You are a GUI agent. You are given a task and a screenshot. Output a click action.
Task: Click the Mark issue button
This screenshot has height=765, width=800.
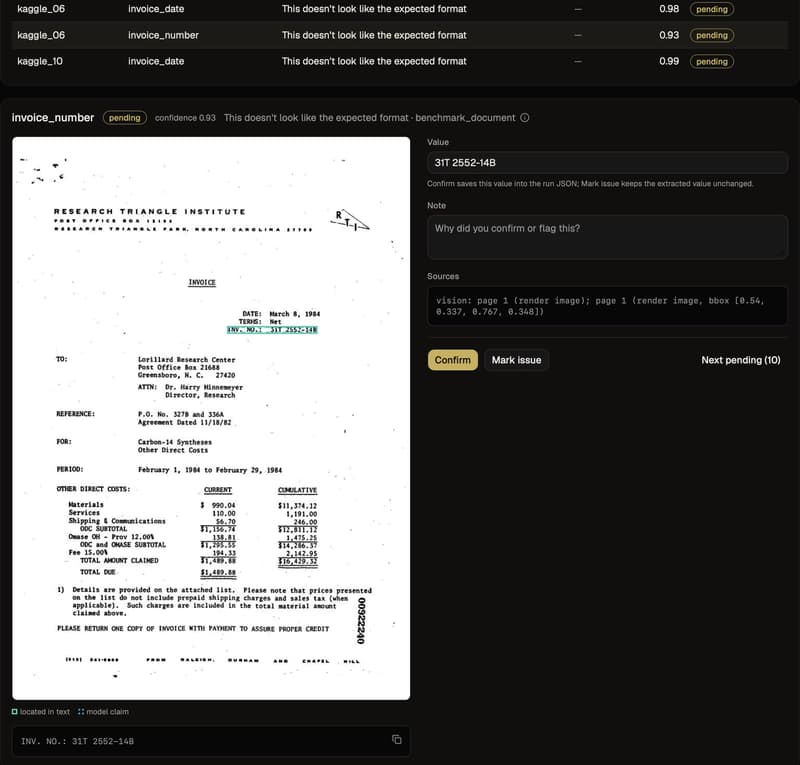point(516,360)
